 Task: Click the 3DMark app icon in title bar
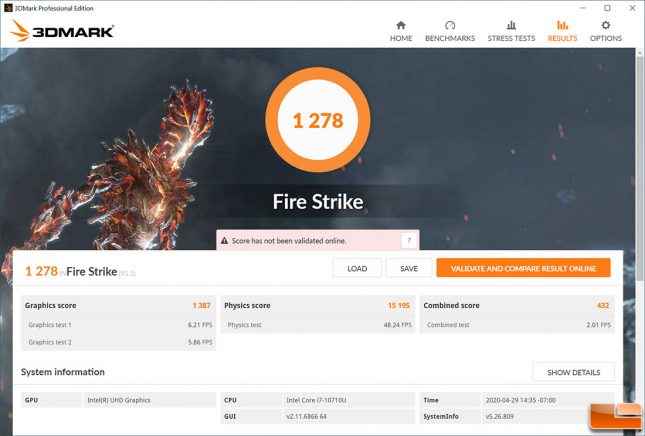click(8, 8)
